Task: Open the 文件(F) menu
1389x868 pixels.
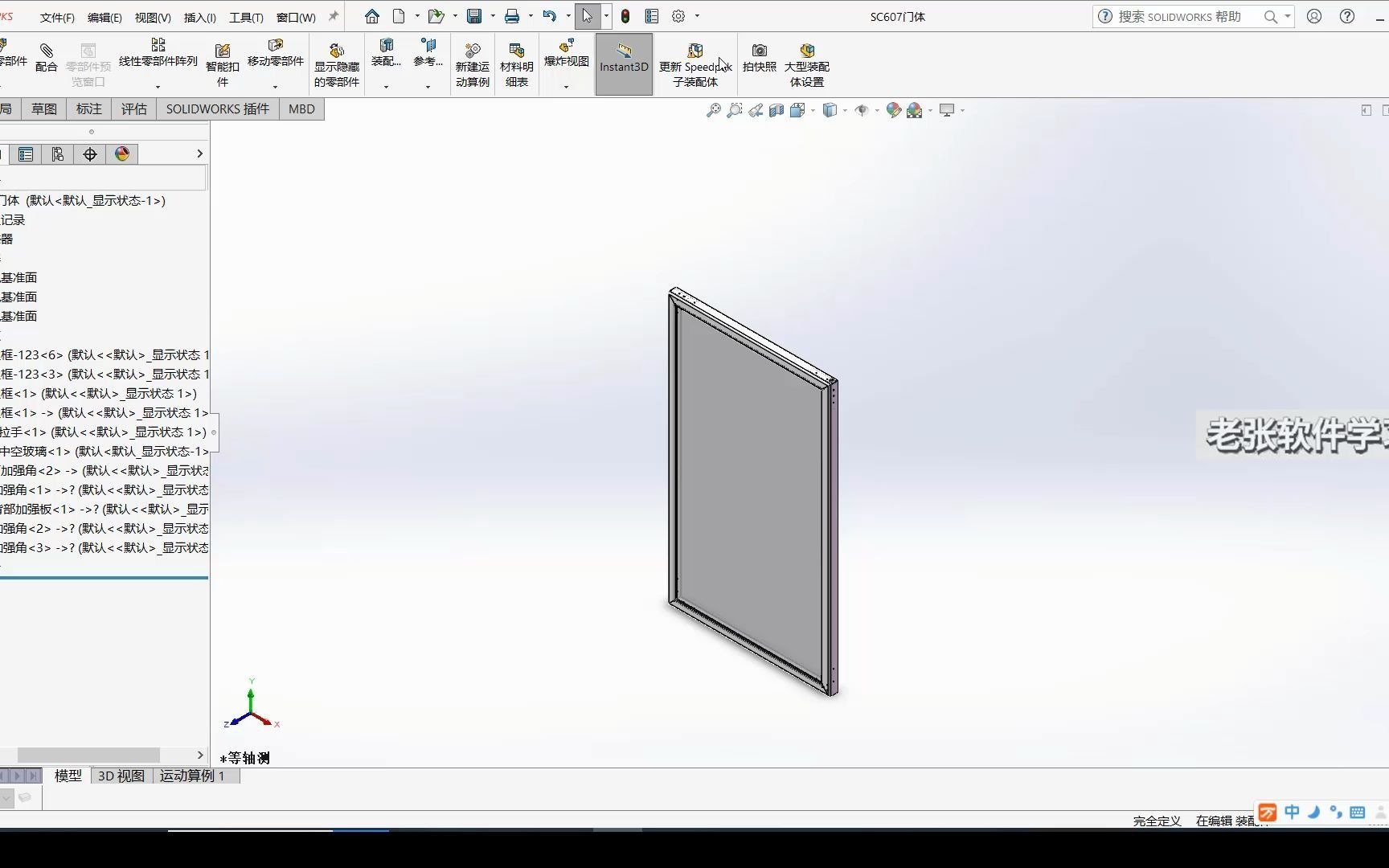Action: coord(57,17)
